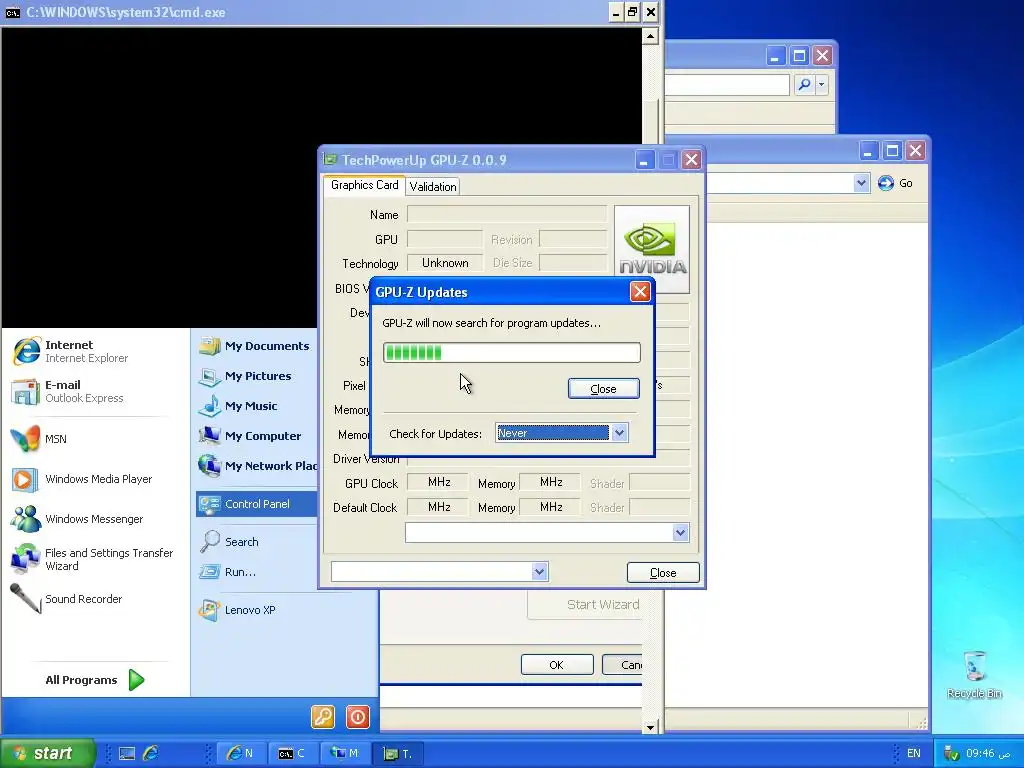This screenshot has height=768, width=1024.
Task: Expand search options arrow beside magnifier
Action: [x=822, y=84]
